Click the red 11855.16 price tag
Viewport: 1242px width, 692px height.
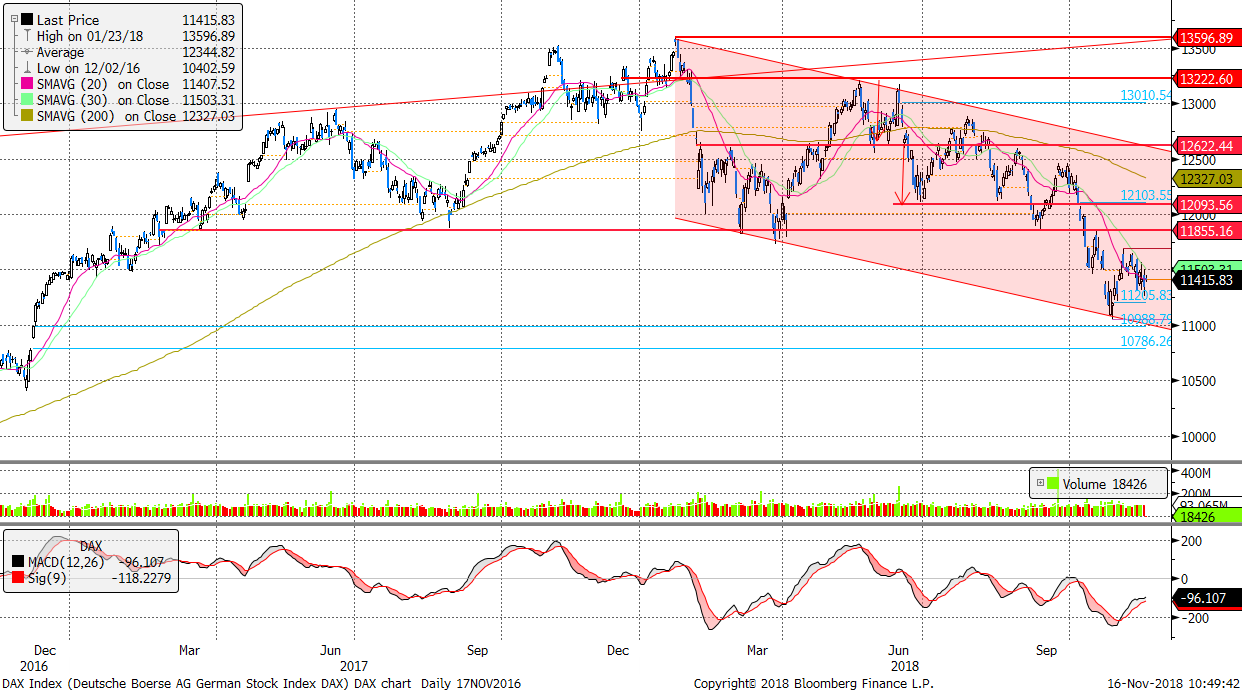pos(1207,231)
